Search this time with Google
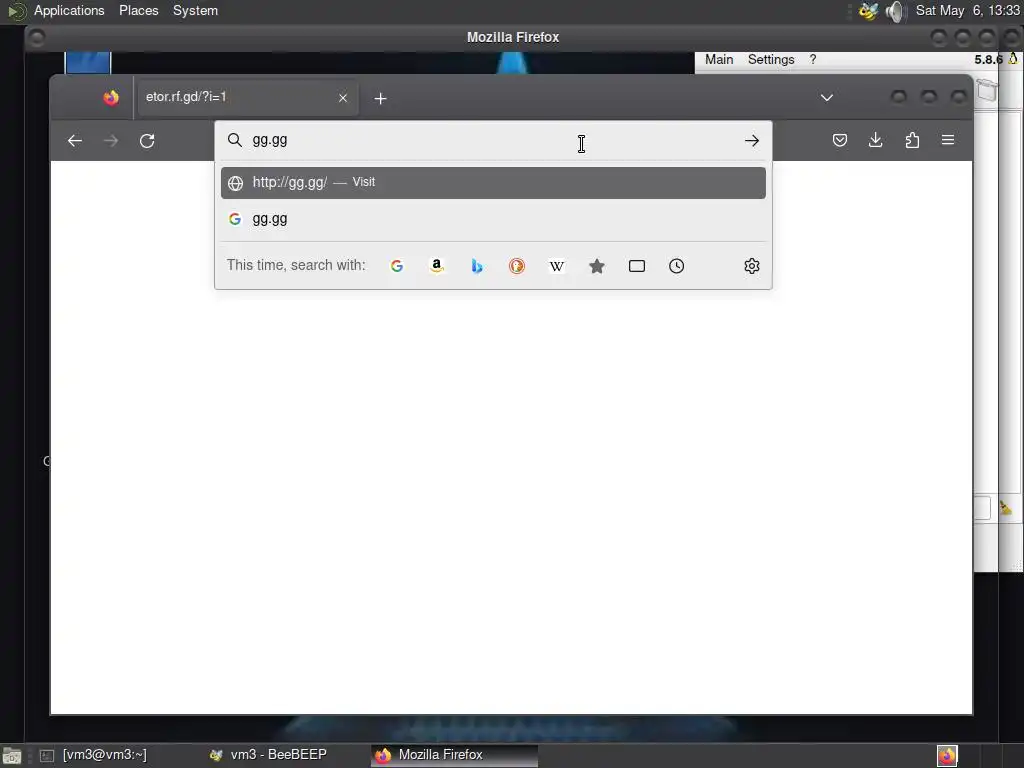The image size is (1024, 768). click(x=396, y=266)
